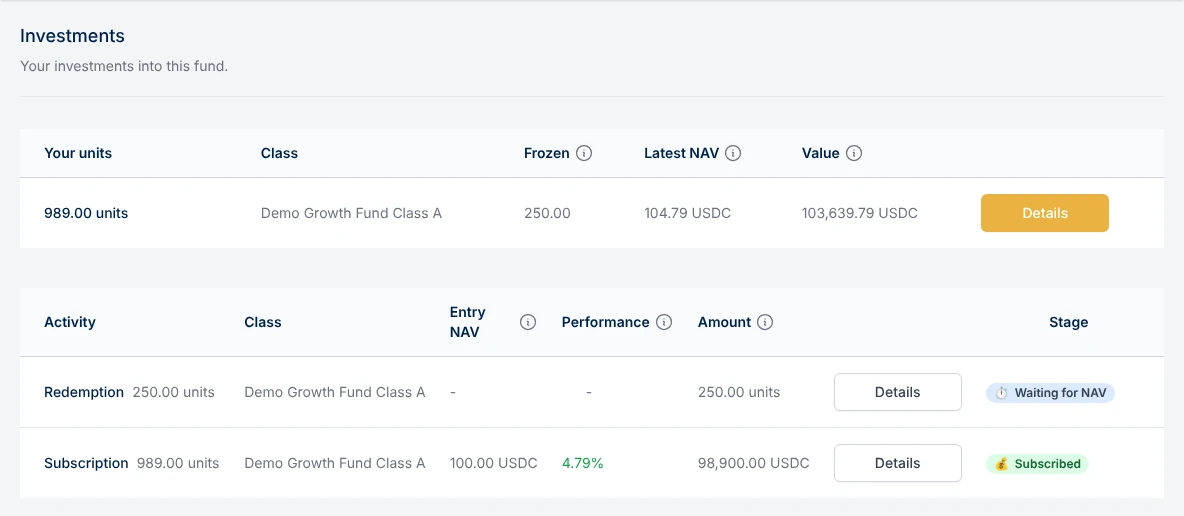Viewport: 1184px width, 516px height.
Task: Open Details for the Redemption row
Action: click(898, 392)
